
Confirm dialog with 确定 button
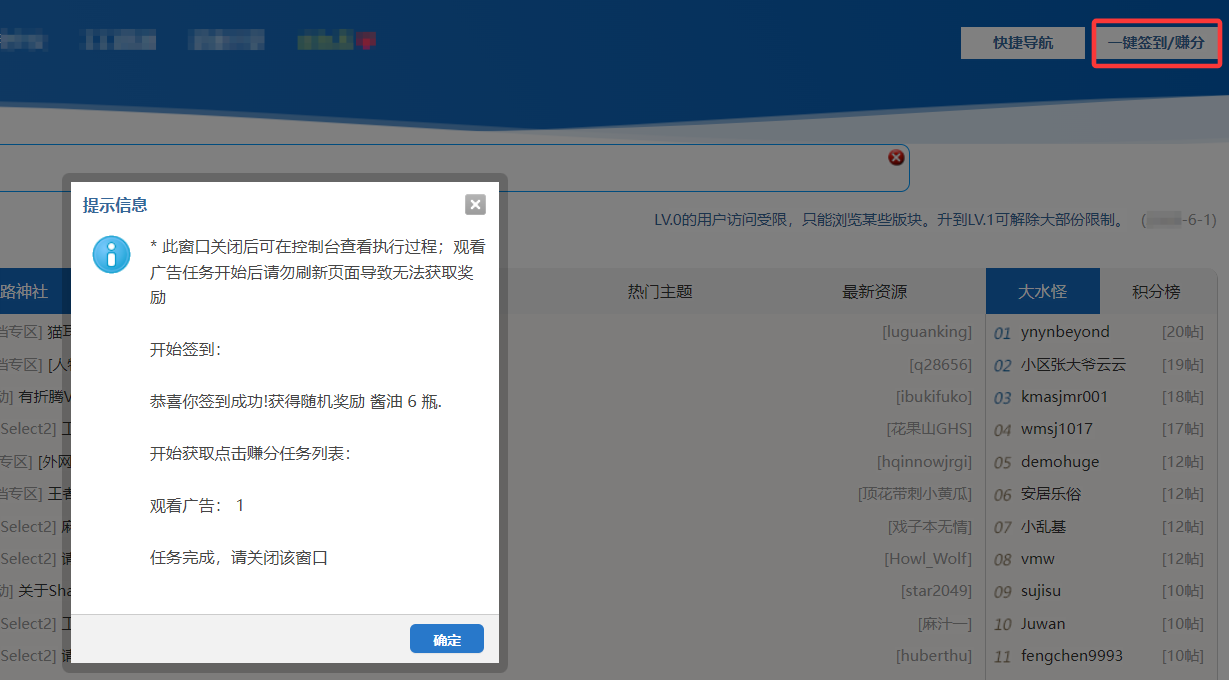coord(447,639)
